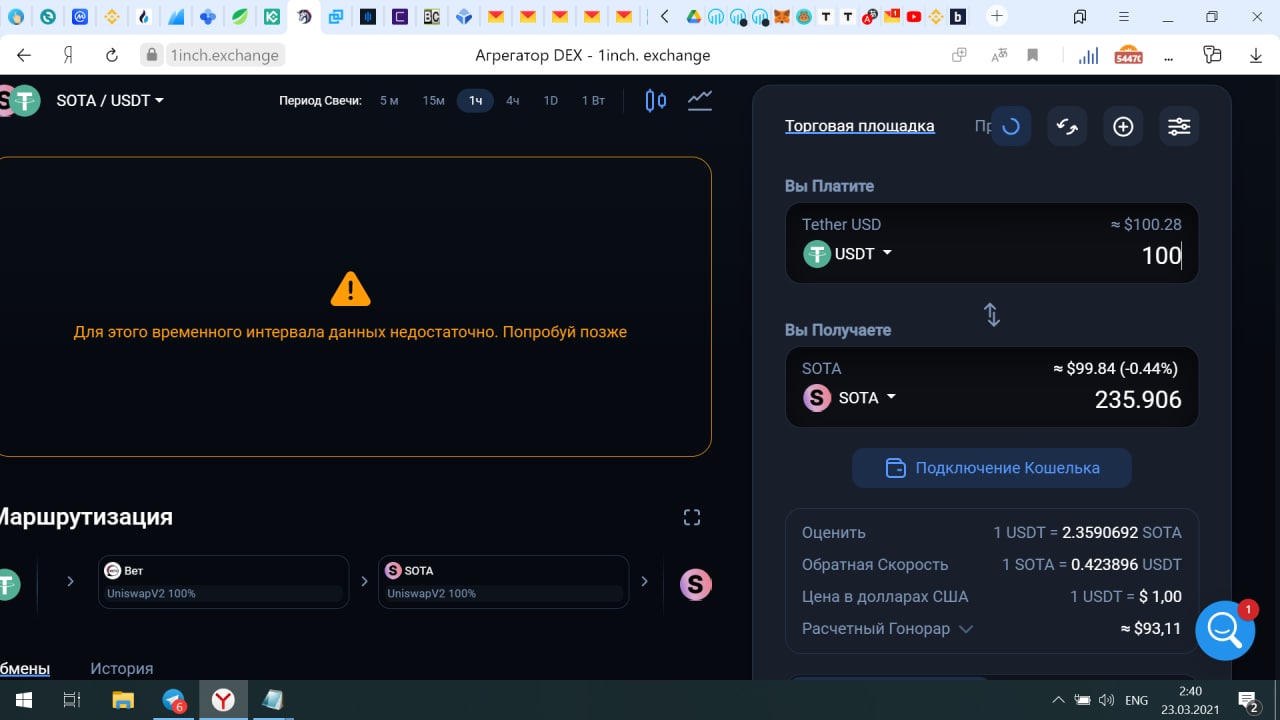Viewport: 1280px width, 720px height.
Task: Open USDT token selector dropdown
Action: (848, 254)
